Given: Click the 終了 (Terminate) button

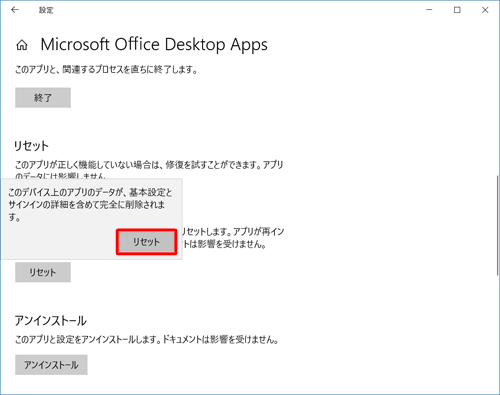Looking at the screenshot, I should [43, 98].
